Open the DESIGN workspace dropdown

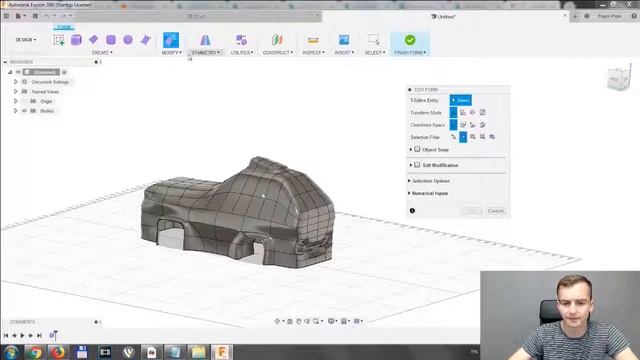click(26, 40)
